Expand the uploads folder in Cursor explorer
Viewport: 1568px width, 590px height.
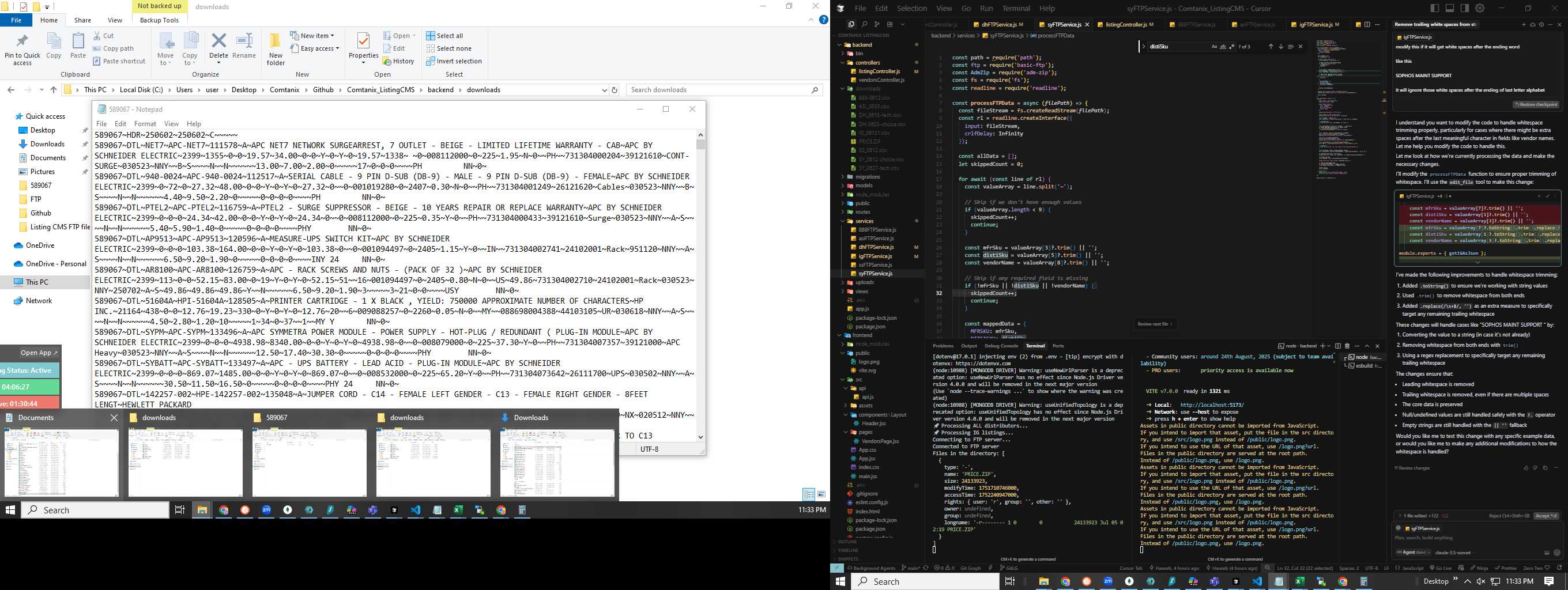864,282
